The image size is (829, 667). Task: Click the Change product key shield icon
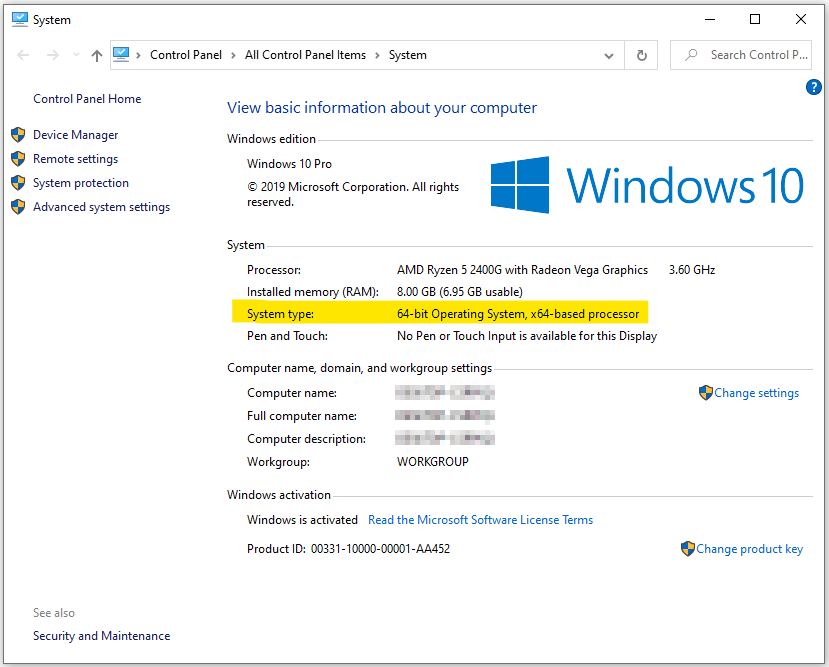click(688, 549)
